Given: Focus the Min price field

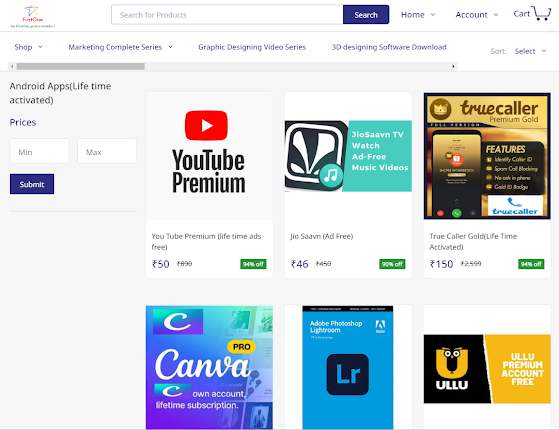Looking at the screenshot, I should point(40,151).
